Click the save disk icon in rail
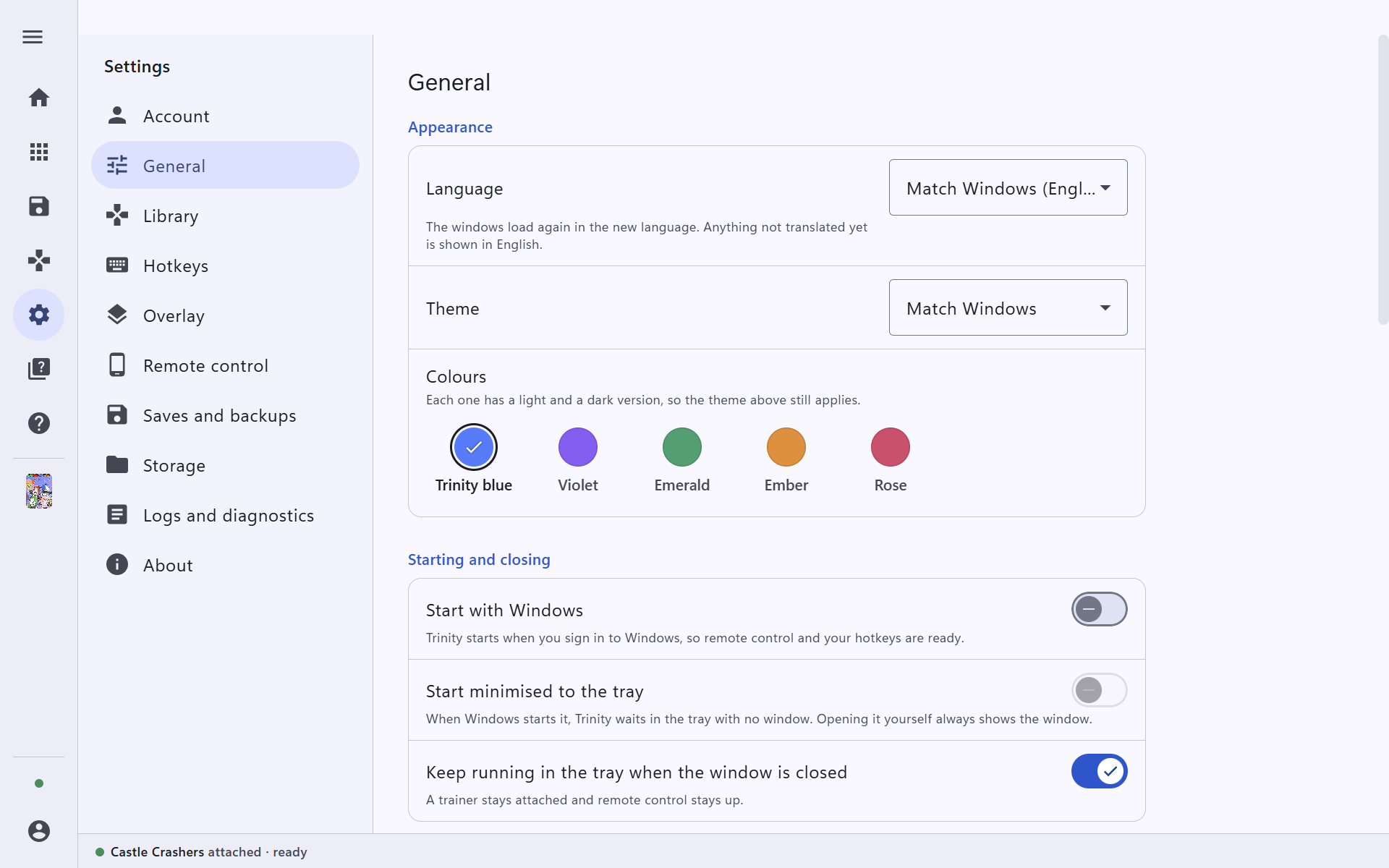 39,206
